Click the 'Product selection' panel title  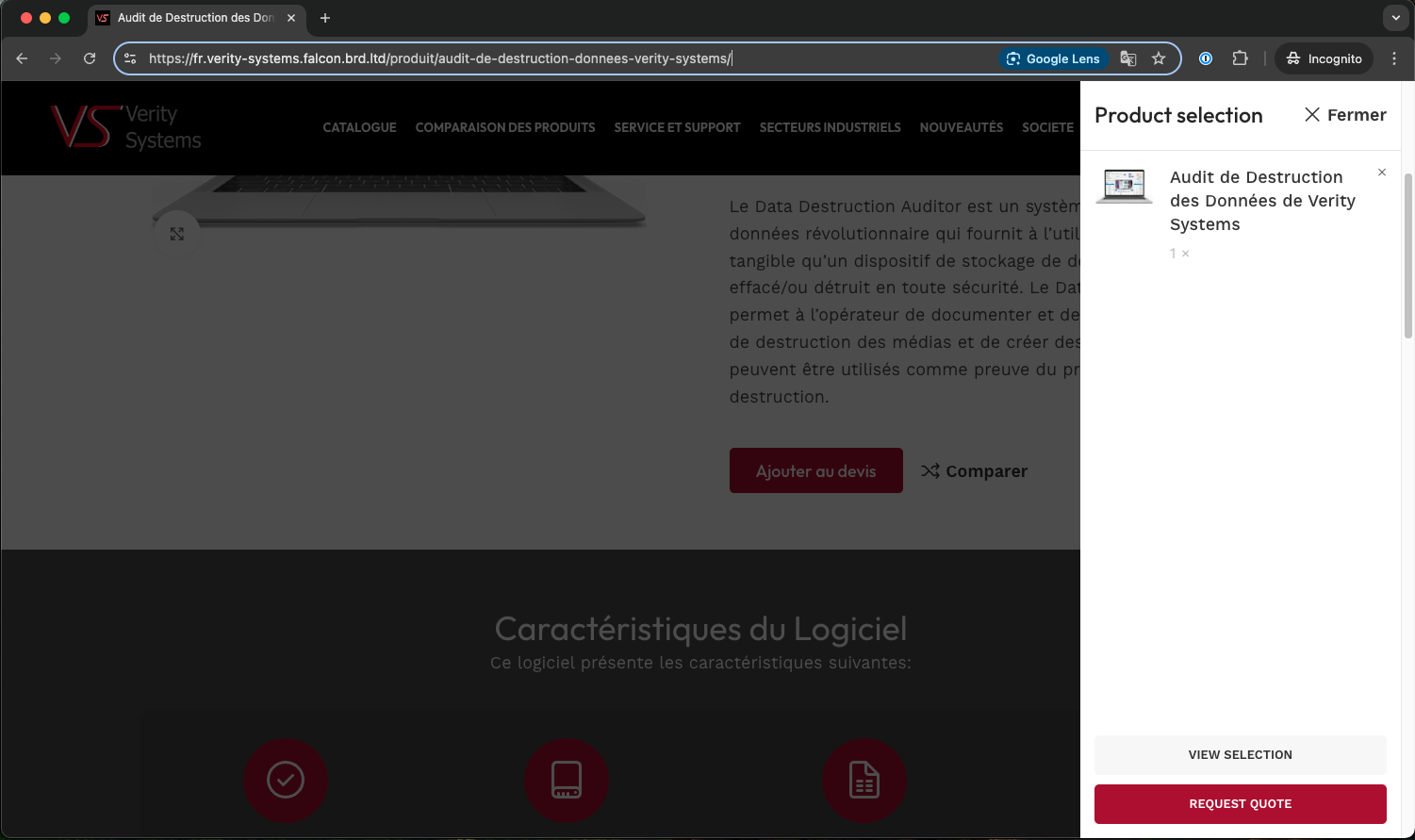(1178, 115)
